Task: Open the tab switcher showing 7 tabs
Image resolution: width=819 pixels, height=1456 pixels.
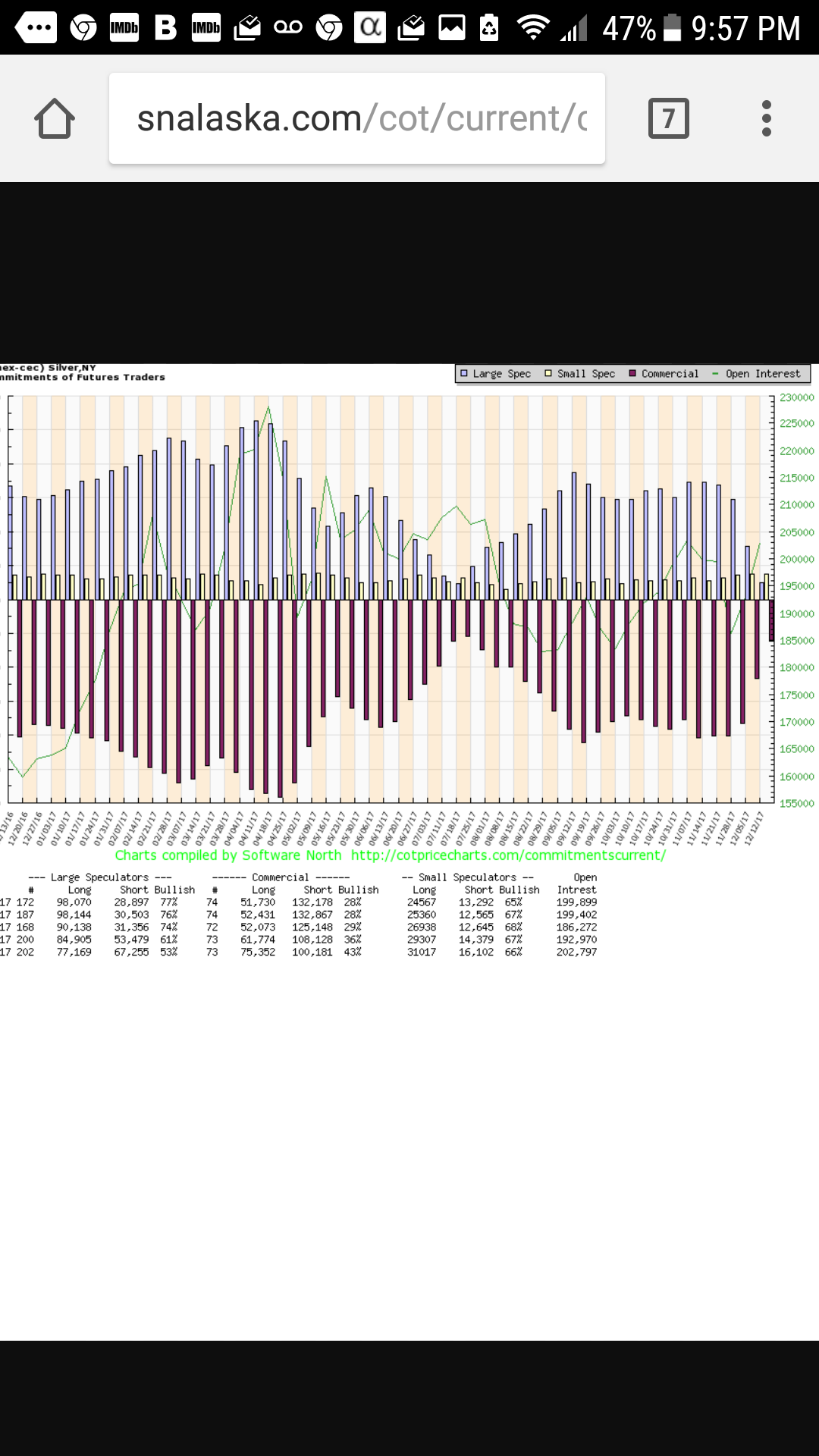Action: 668,118
